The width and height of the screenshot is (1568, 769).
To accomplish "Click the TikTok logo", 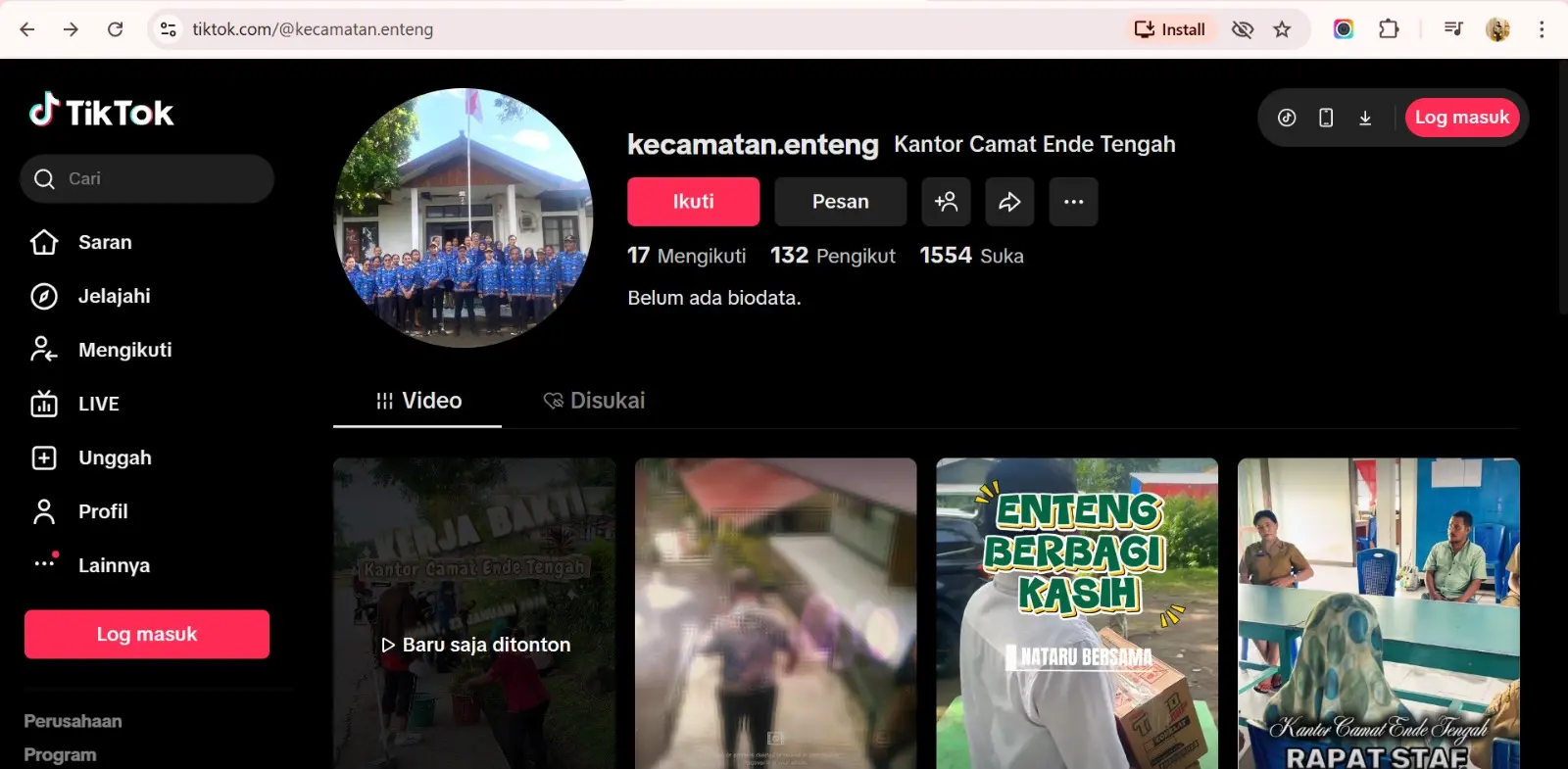I will tap(101, 112).
